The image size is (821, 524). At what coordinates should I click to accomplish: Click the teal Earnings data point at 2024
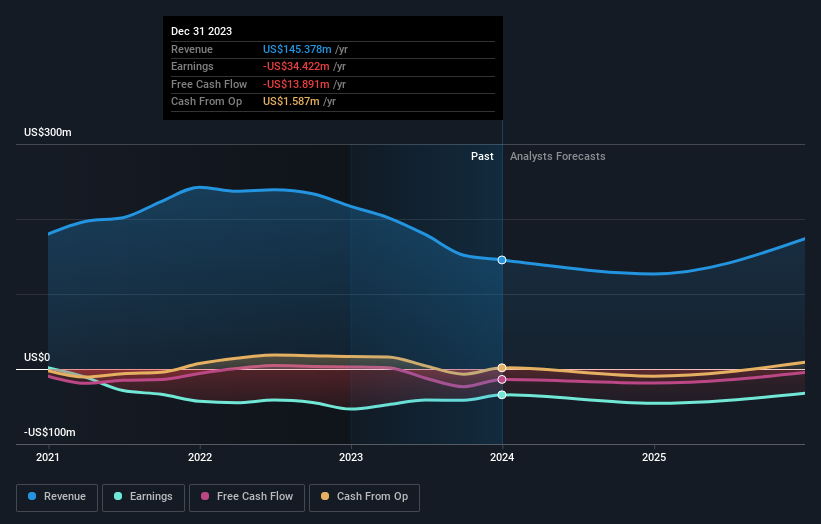502,395
